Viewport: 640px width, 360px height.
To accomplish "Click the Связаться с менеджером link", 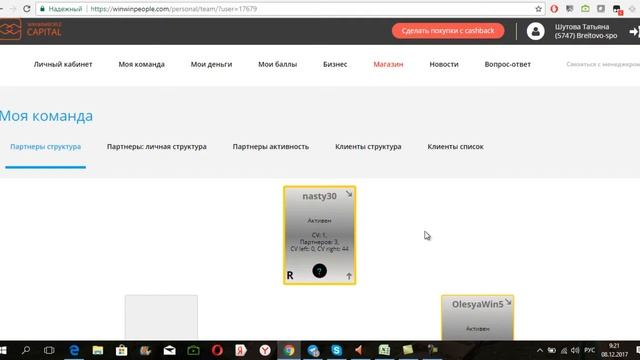I will coord(603,64).
